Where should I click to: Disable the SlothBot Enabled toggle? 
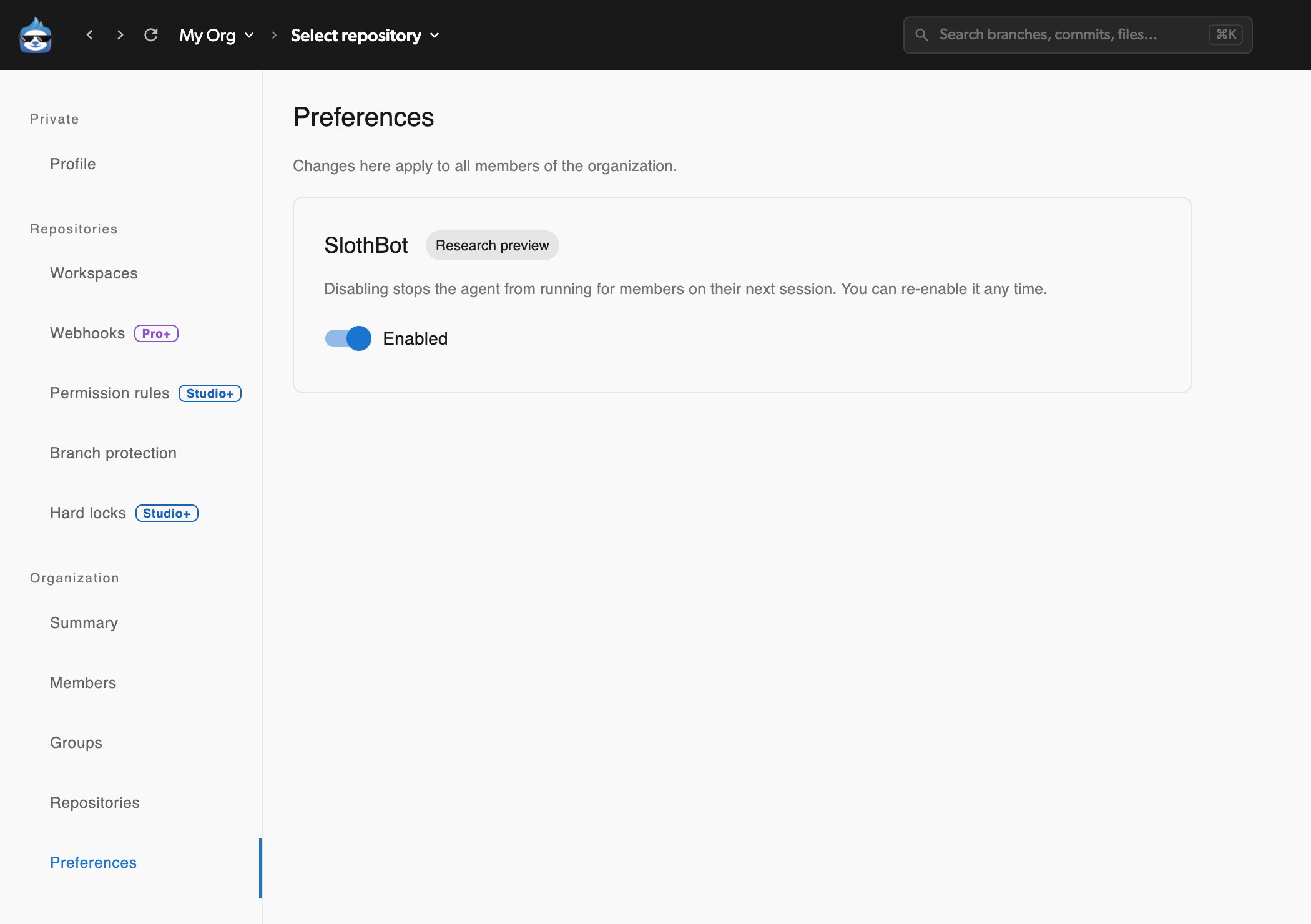click(x=348, y=338)
